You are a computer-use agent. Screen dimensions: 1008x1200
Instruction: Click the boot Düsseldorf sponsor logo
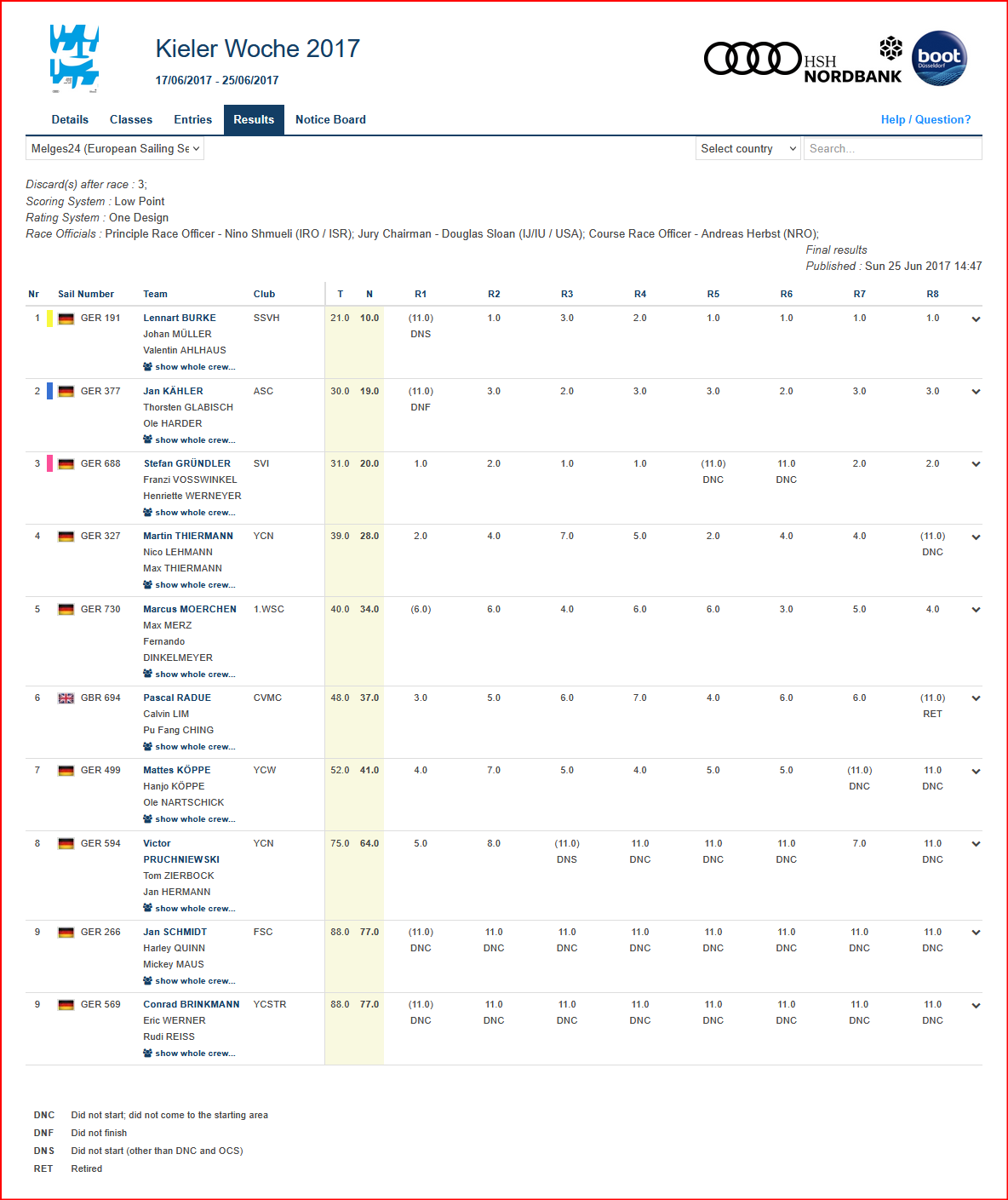(939, 59)
